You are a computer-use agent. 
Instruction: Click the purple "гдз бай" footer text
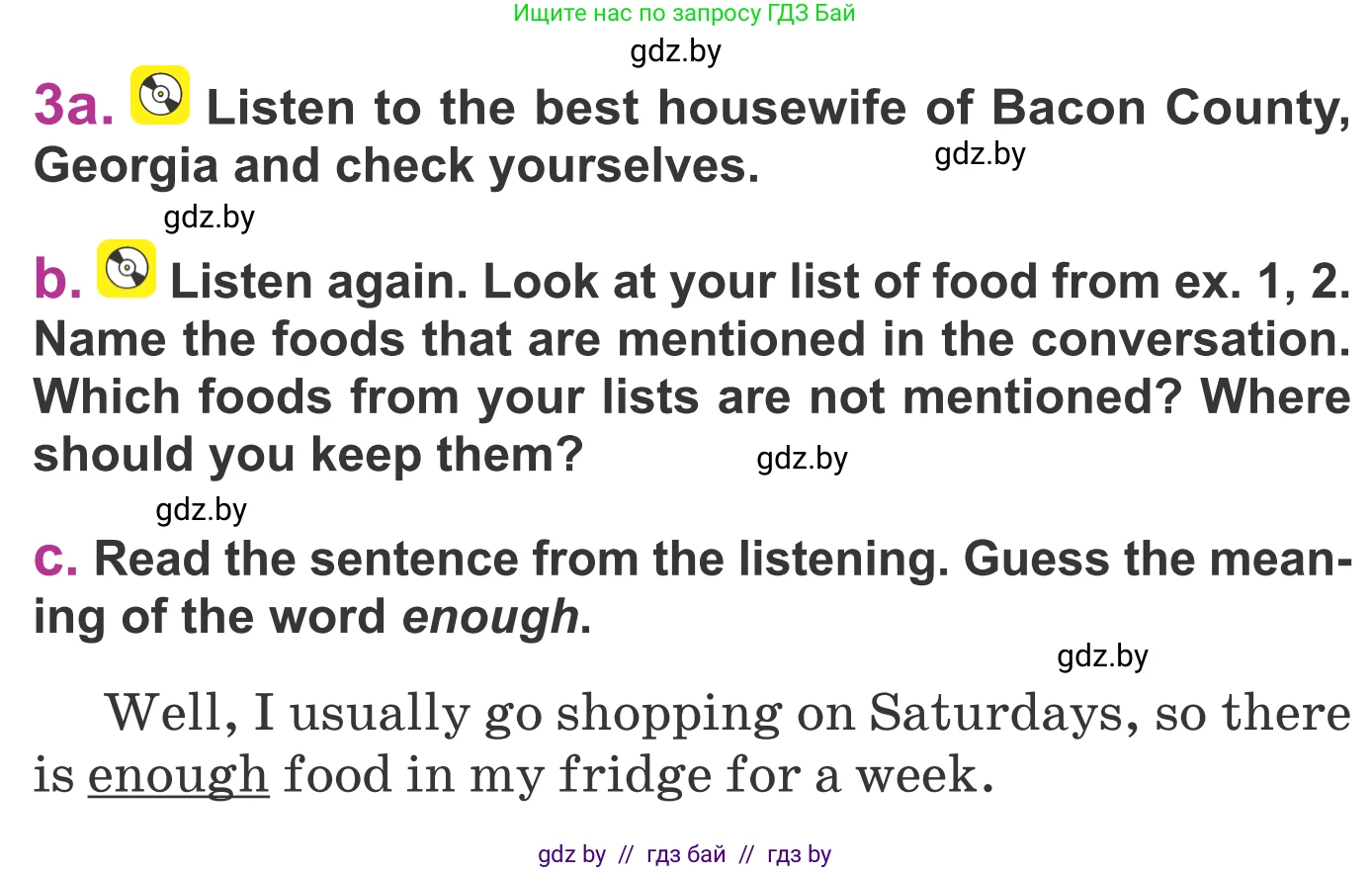(x=686, y=854)
